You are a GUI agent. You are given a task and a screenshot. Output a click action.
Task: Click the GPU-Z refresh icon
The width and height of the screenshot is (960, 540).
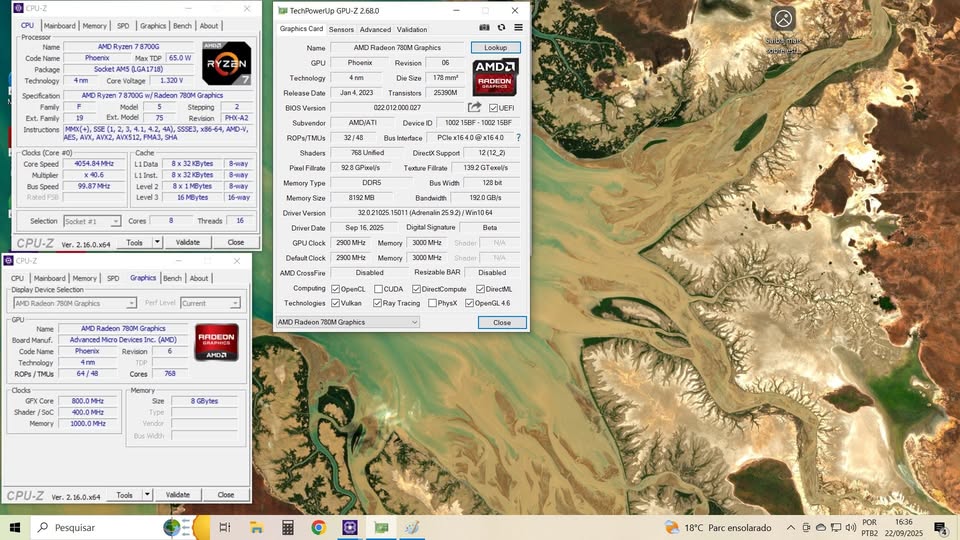click(x=501, y=28)
